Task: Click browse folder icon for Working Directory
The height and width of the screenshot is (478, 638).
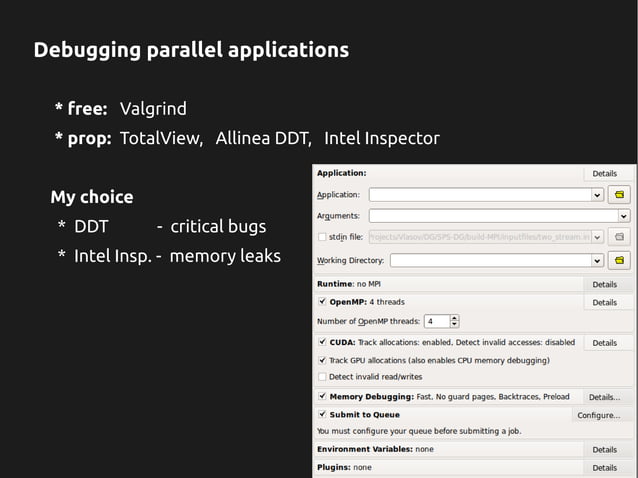Action: [620, 260]
